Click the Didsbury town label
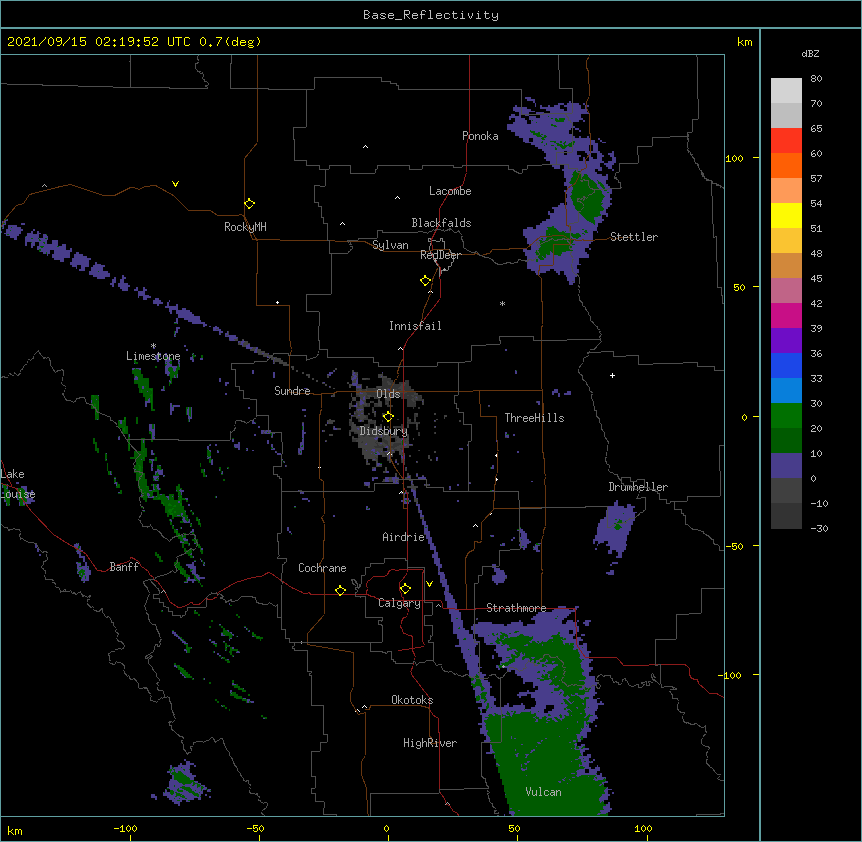Image resolution: width=862 pixels, height=842 pixels. click(x=383, y=431)
